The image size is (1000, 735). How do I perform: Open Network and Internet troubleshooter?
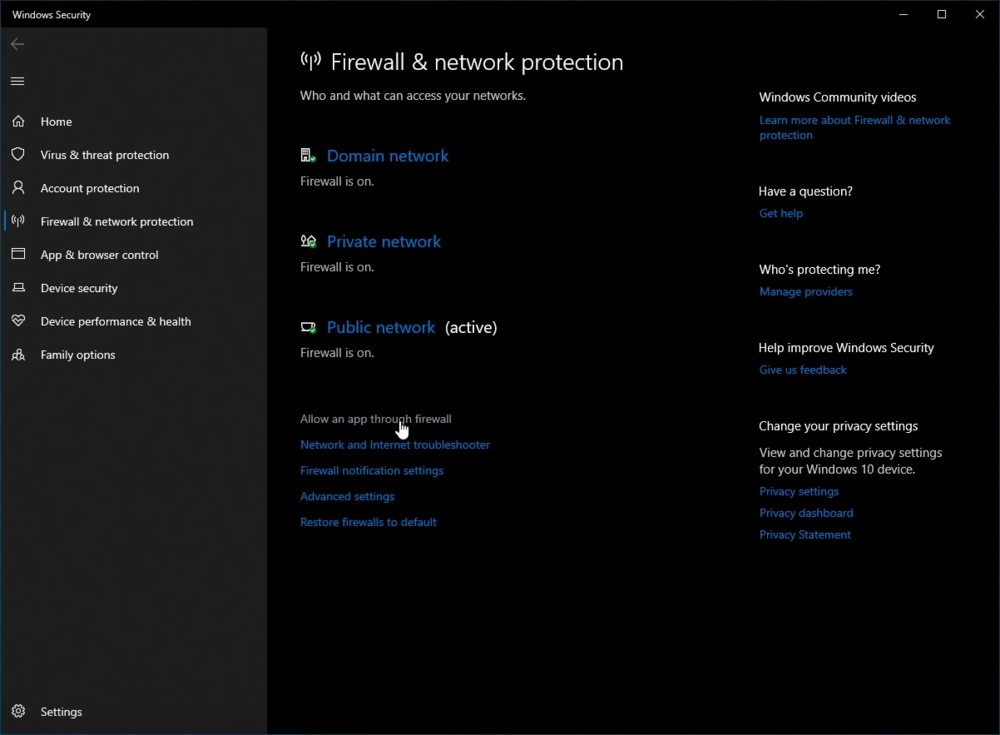click(395, 445)
